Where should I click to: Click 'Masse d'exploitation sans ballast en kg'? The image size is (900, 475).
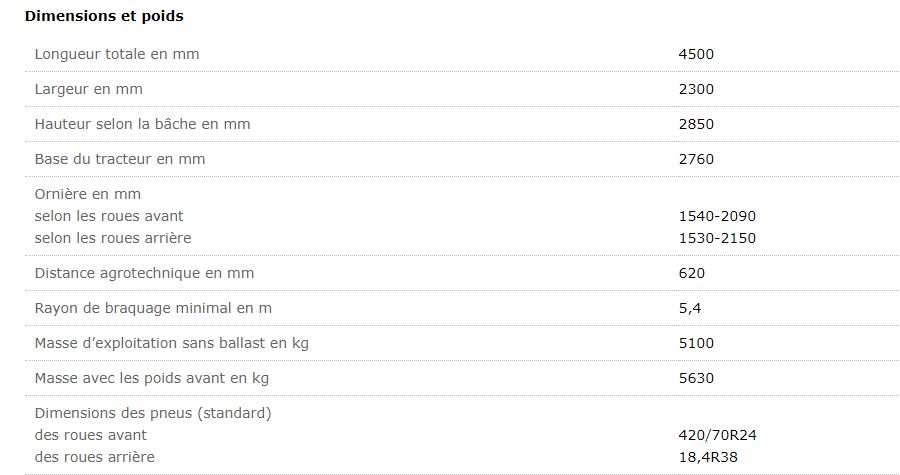[x=171, y=343]
